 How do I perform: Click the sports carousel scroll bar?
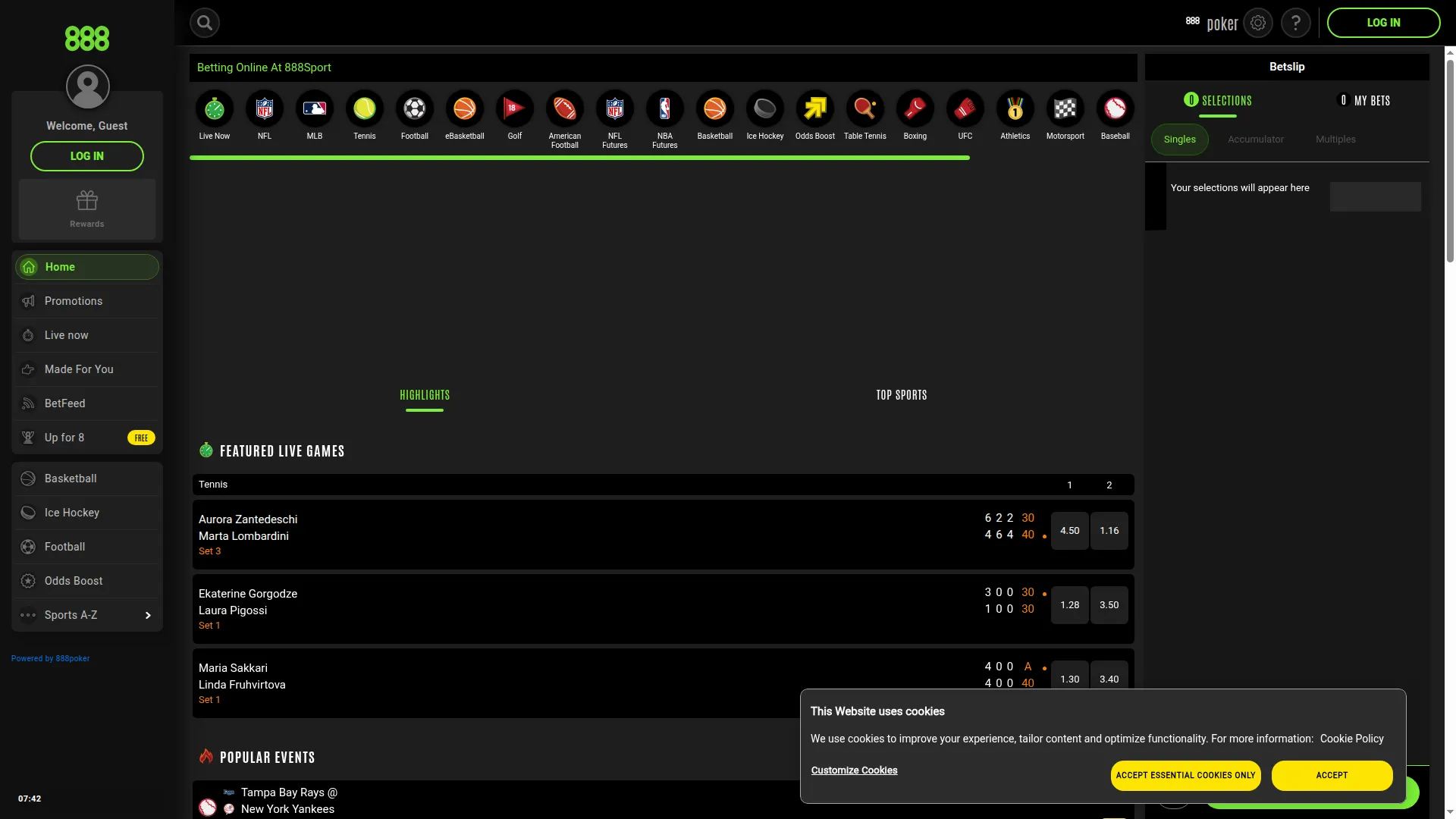click(579, 158)
